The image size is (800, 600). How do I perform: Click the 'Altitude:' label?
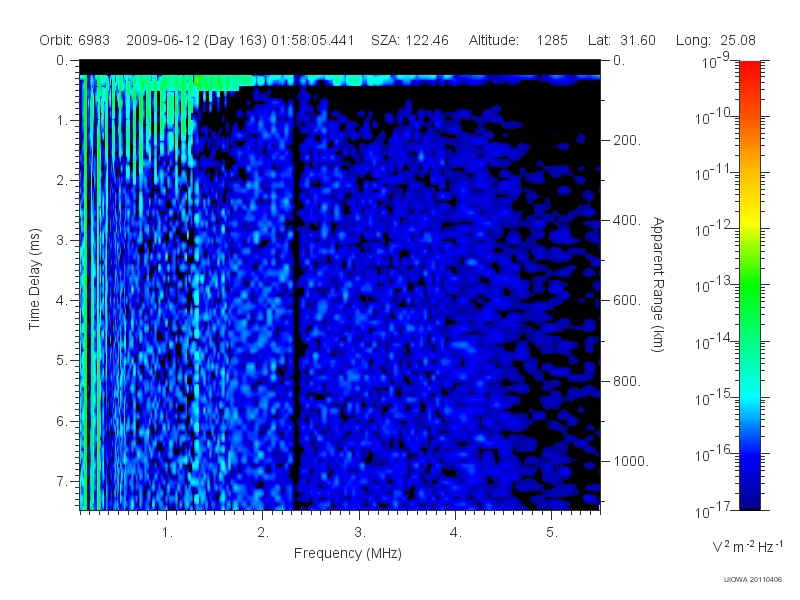tap(494, 40)
